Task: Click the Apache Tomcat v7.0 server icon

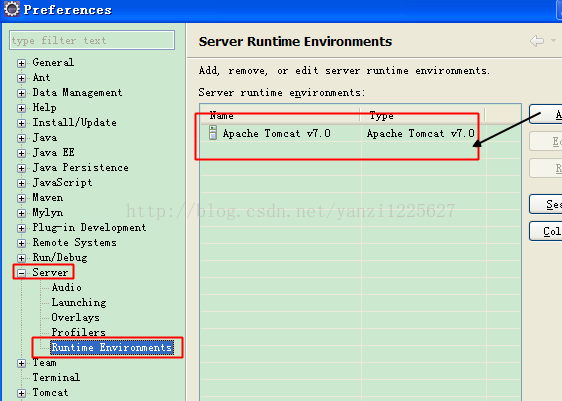Action: 213,133
